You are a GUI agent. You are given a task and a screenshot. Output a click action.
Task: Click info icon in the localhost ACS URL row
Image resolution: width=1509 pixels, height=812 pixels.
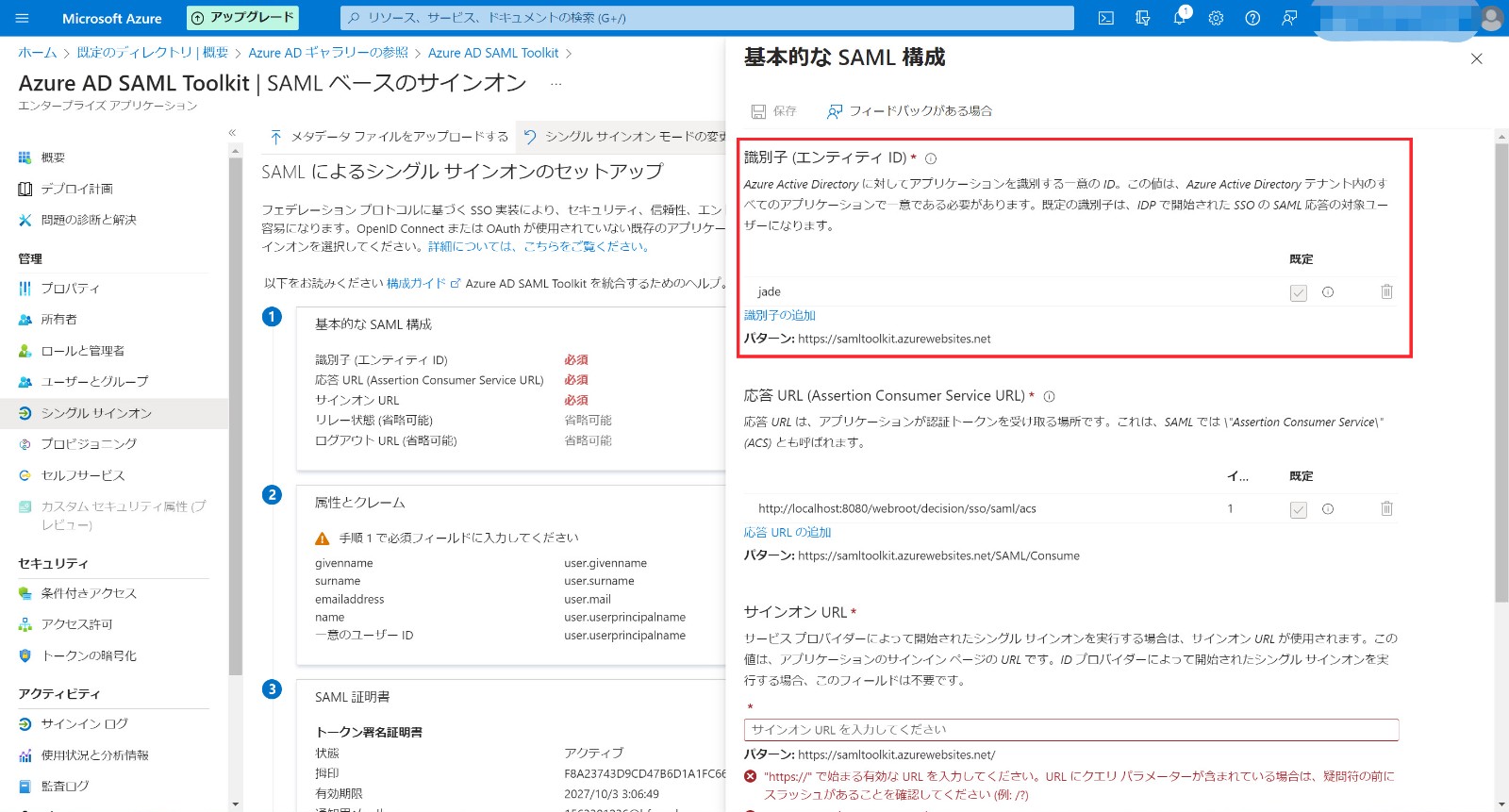pyautogui.click(x=1328, y=509)
